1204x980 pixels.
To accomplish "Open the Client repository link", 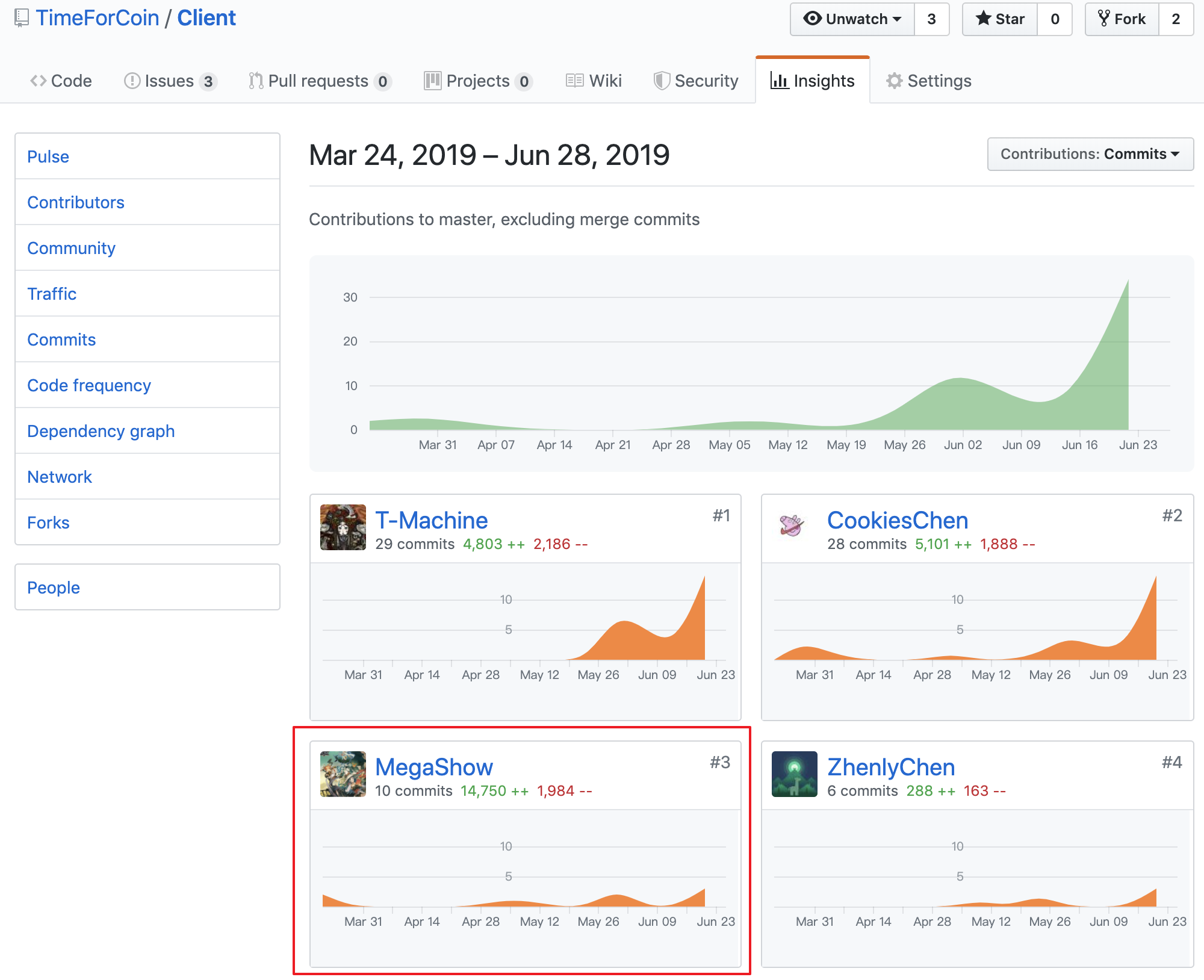I will click(206, 18).
